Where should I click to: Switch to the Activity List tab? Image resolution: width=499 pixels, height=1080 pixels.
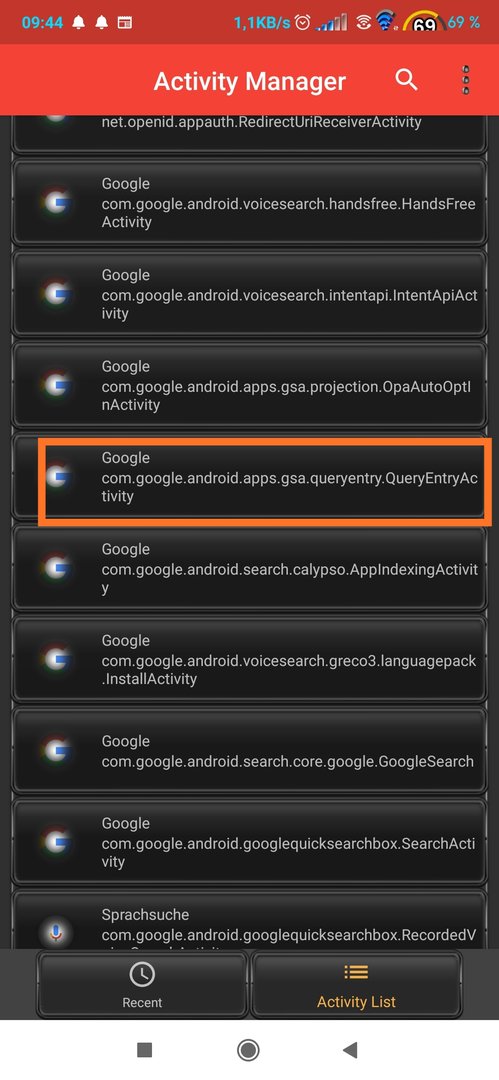(356, 984)
